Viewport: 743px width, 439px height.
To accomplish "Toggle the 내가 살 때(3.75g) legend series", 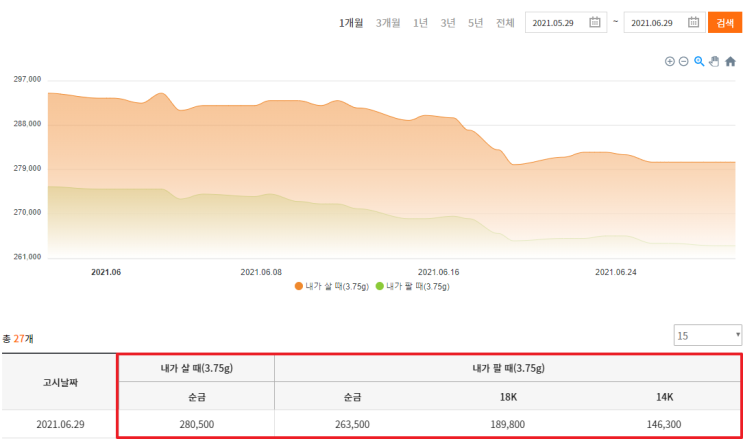I will [x=332, y=286].
